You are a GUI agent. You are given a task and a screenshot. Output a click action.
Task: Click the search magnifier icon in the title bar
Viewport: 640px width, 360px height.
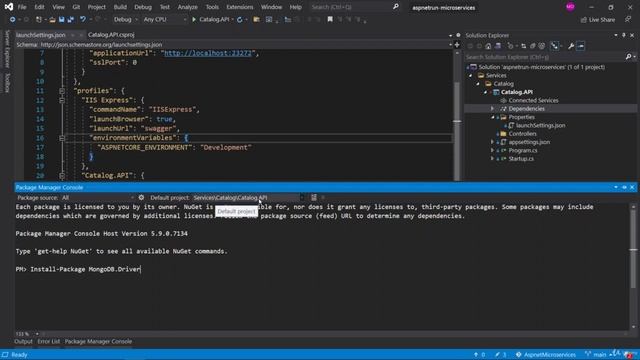[x=396, y=7]
